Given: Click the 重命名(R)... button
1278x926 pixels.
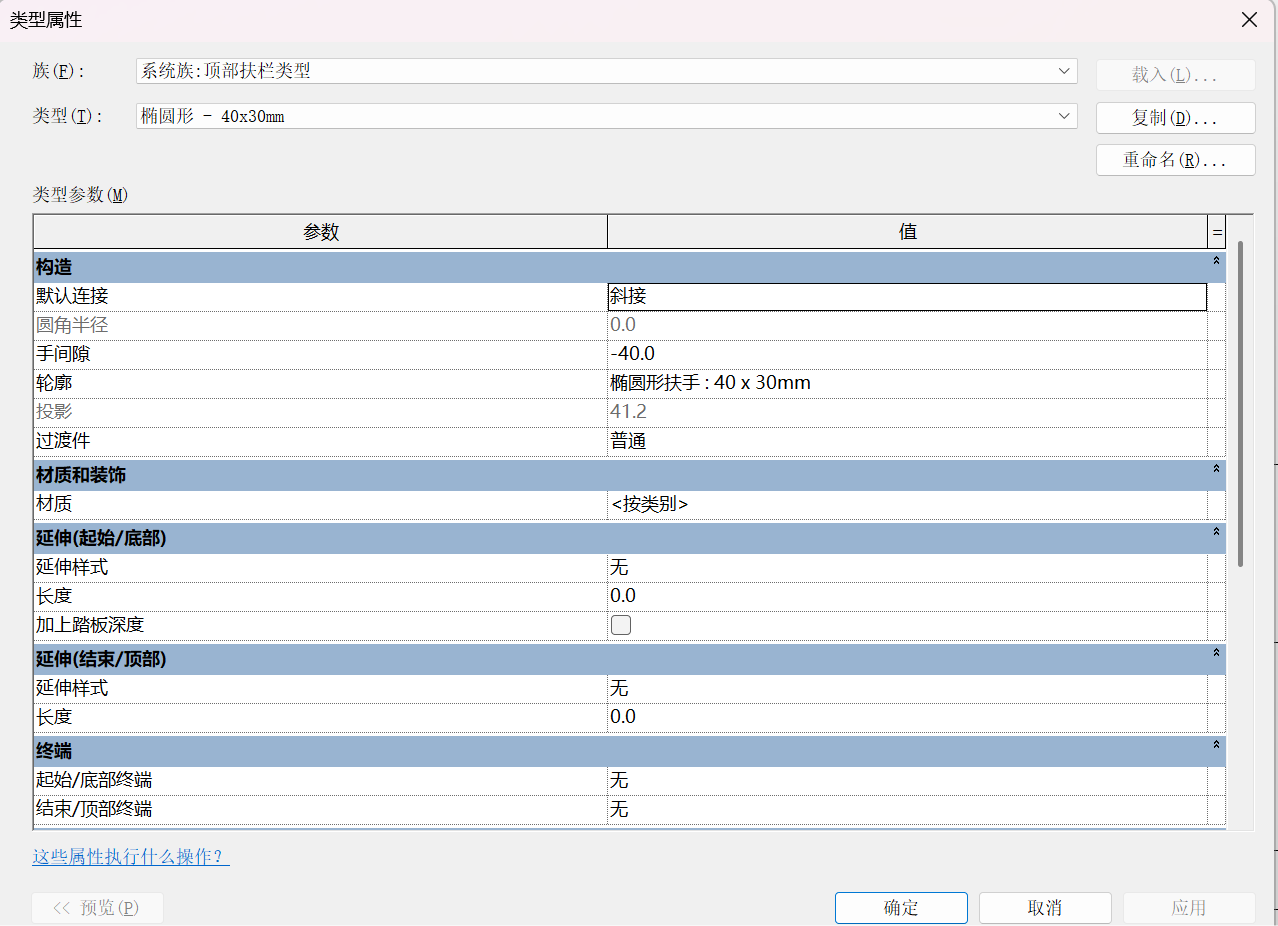Looking at the screenshot, I should click(x=1175, y=160).
